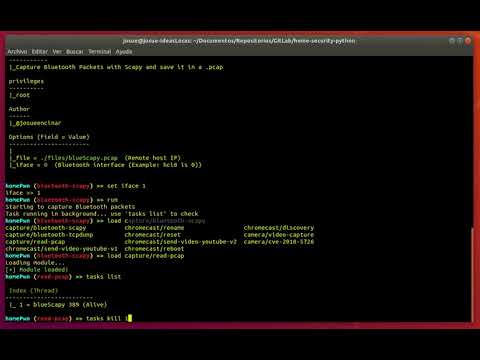The height and width of the screenshot is (360, 480).
Task: Click 'camera/video-capture' completion entry
Action: click(x=279, y=235)
